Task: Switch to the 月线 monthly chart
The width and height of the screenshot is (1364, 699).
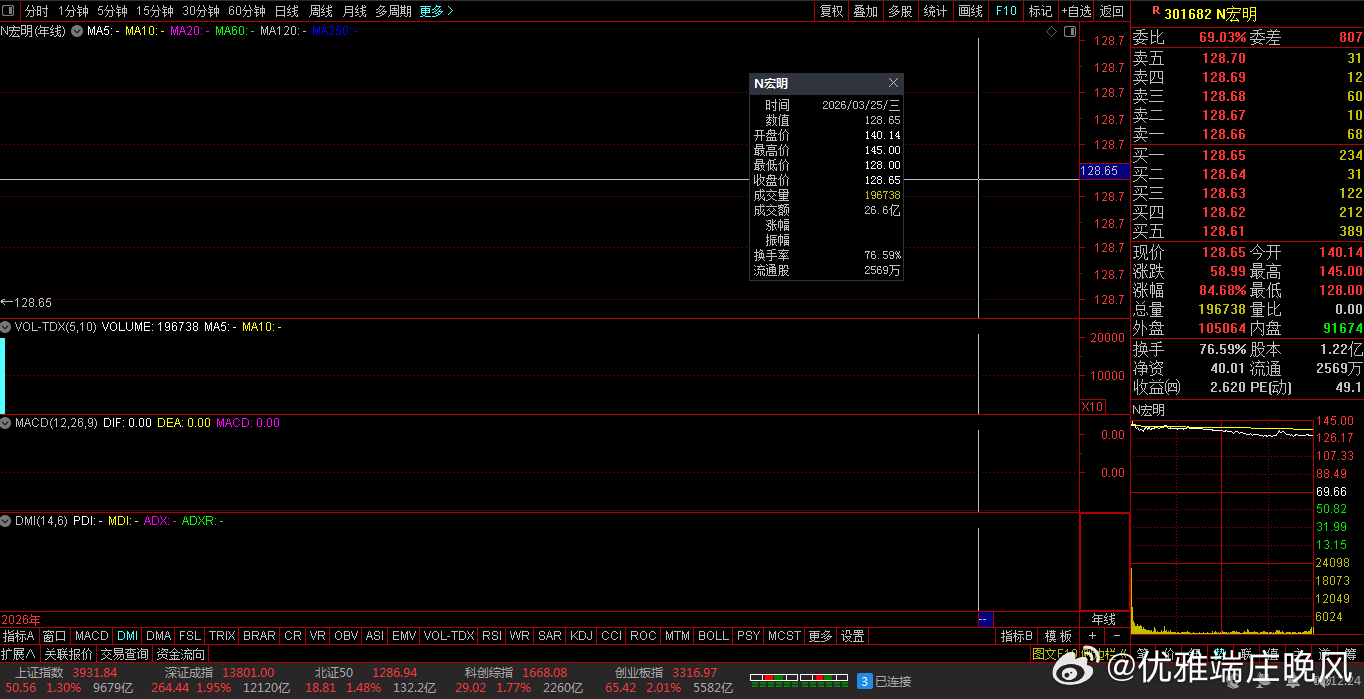Action: coord(354,11)
